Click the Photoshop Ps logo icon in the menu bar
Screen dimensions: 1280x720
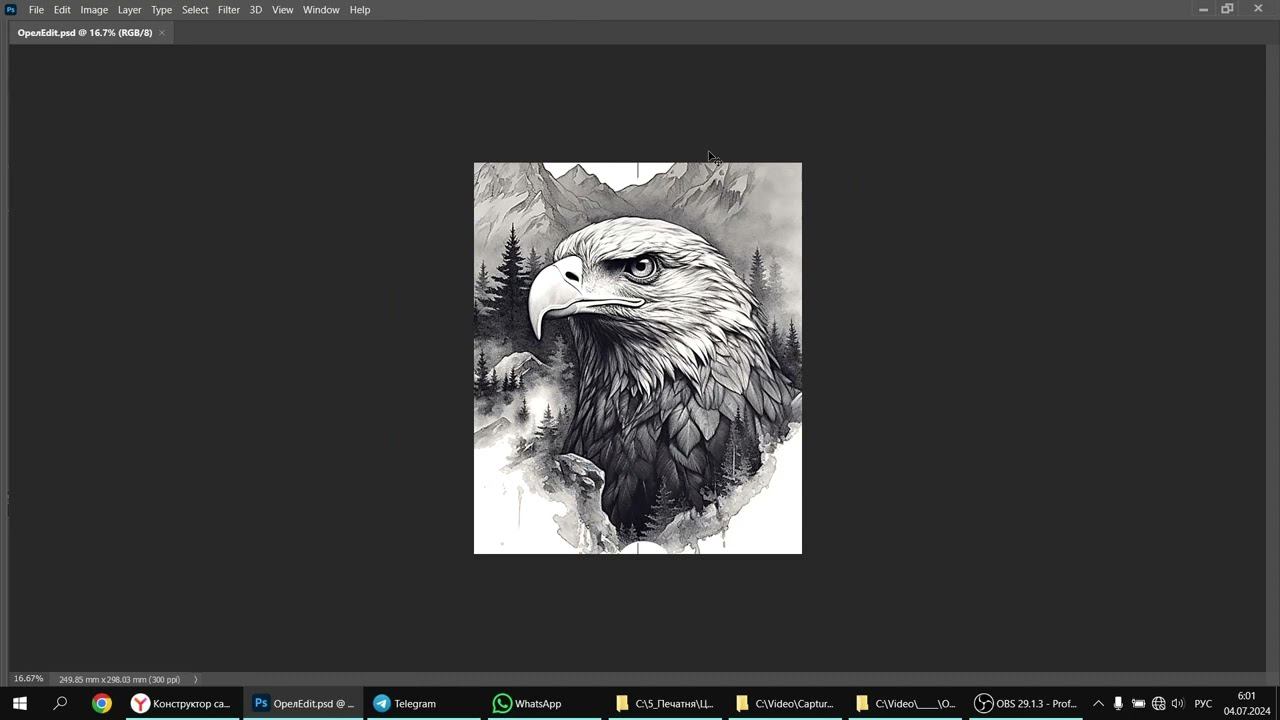(11, 10)
